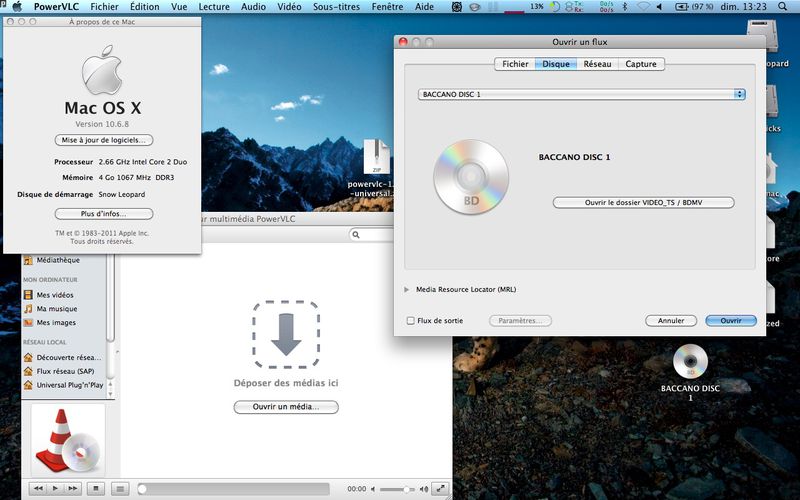
Task: Click the playback position seek bar
Action: (x=234, y=489)
